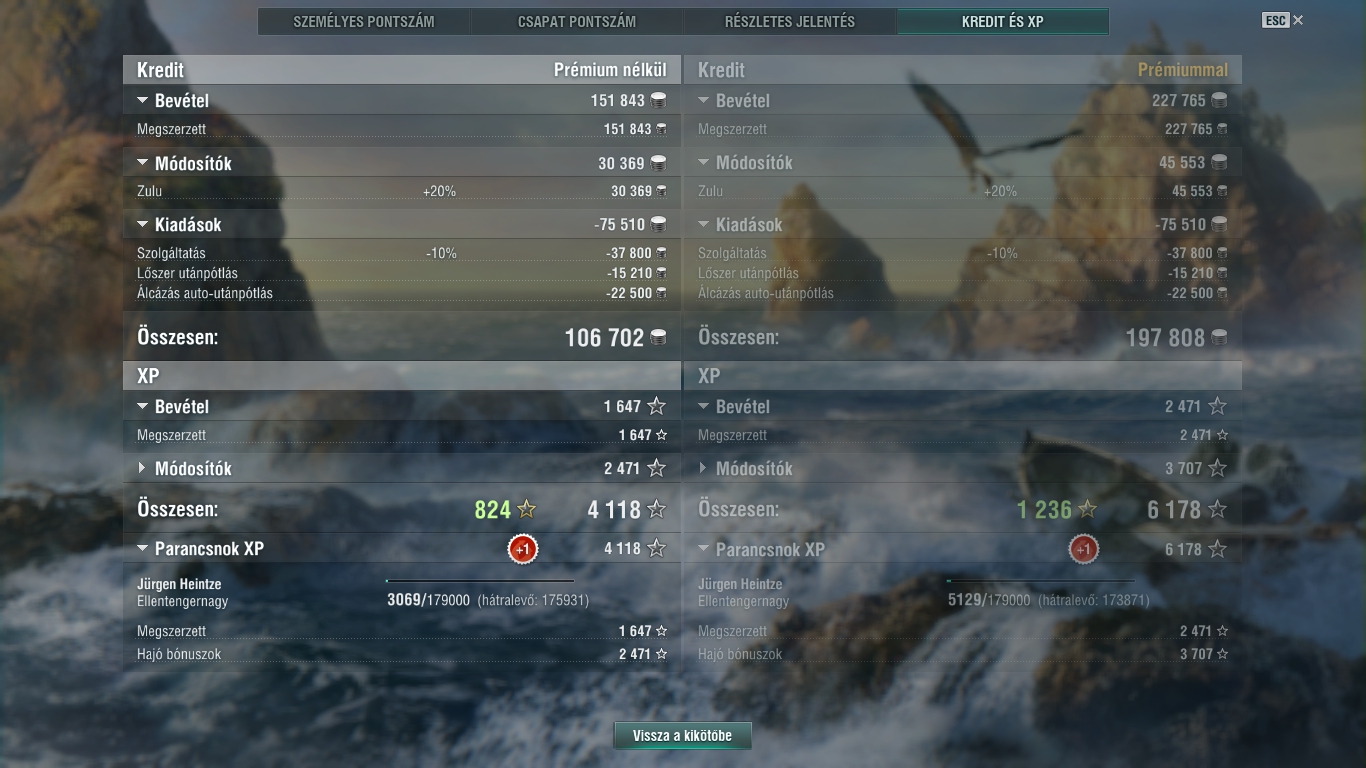Click the star icon beside premium 6 178 total
Image resolution: width=1366 pixels, height=768 pixels.
(x=1217, y=510)
